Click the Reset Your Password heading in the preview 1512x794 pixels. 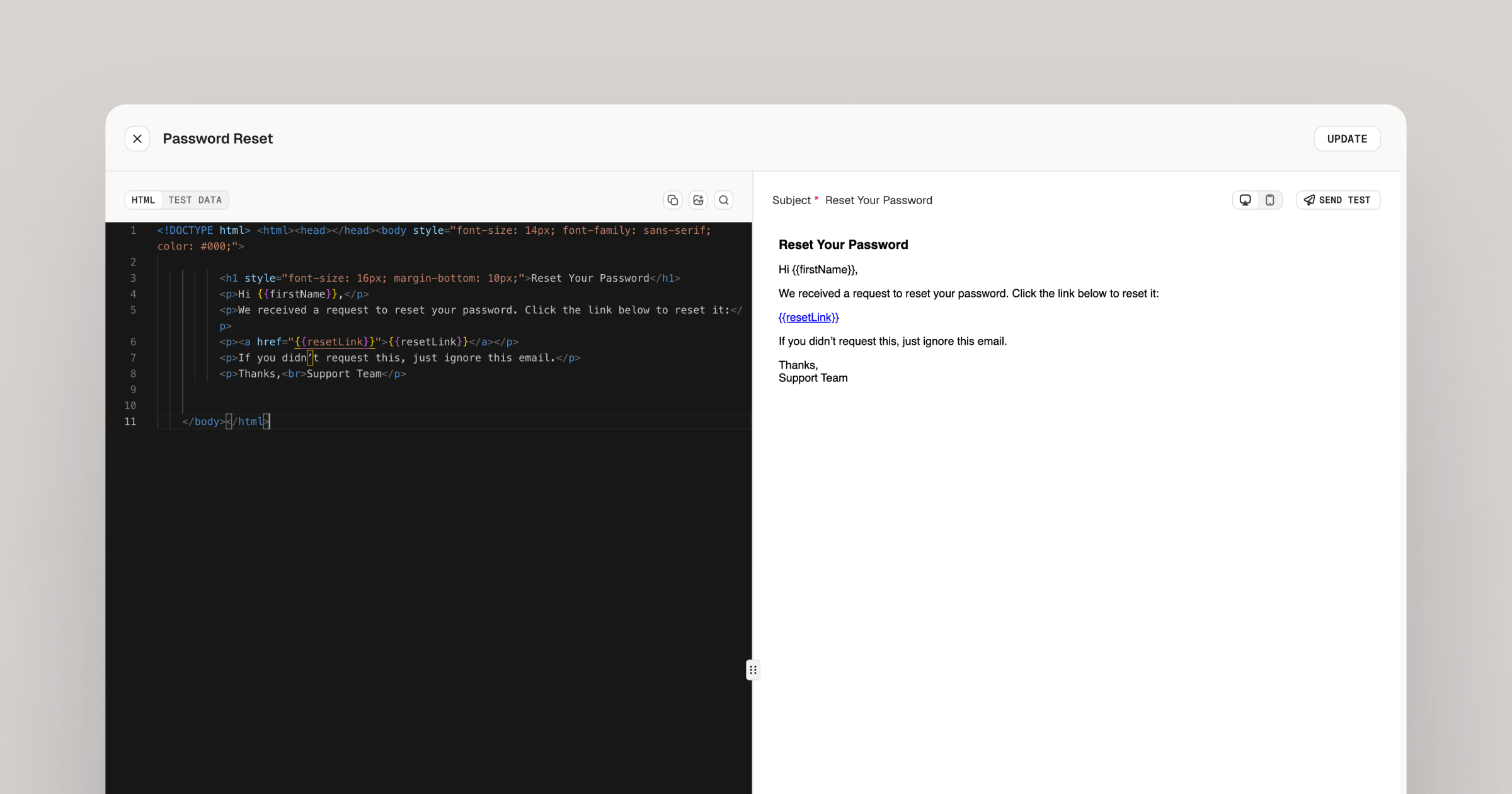click(x=843, y=245)
